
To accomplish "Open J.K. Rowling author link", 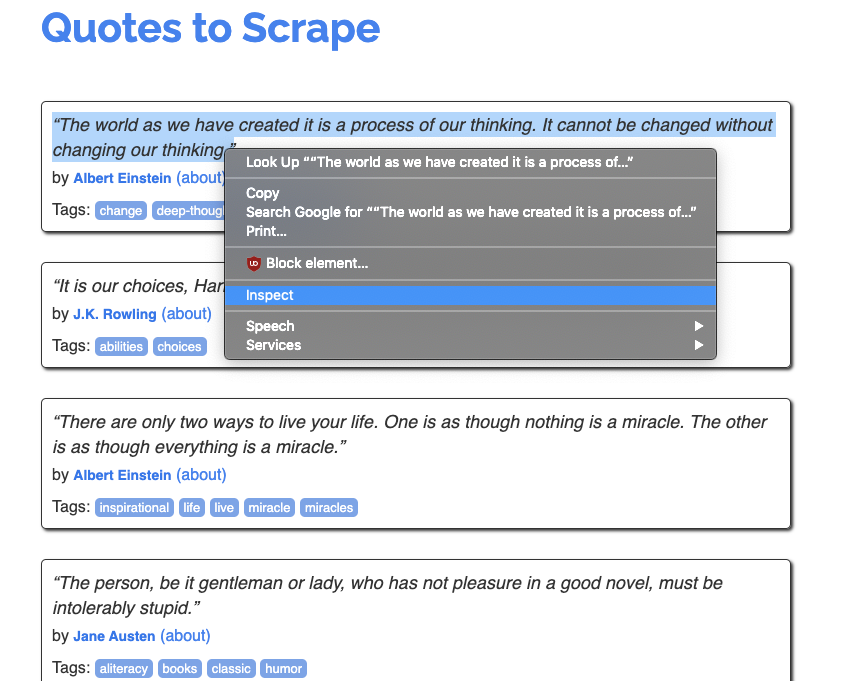I will click(114, 314).
